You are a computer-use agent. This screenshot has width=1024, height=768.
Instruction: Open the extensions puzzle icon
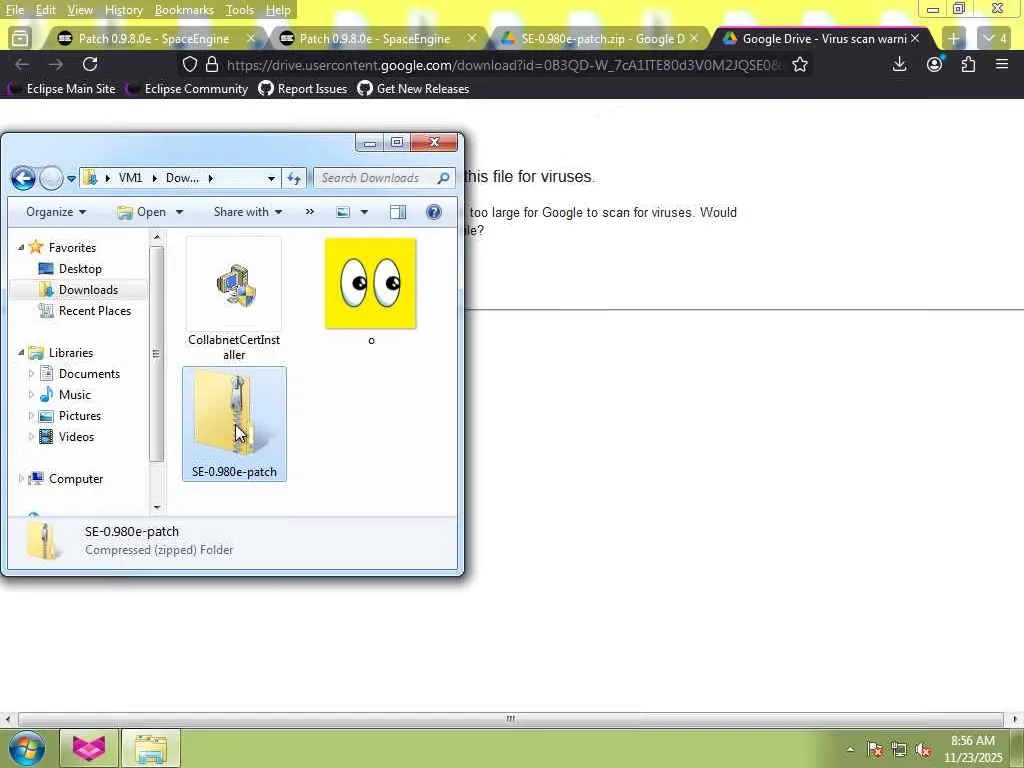pos(968,64)
